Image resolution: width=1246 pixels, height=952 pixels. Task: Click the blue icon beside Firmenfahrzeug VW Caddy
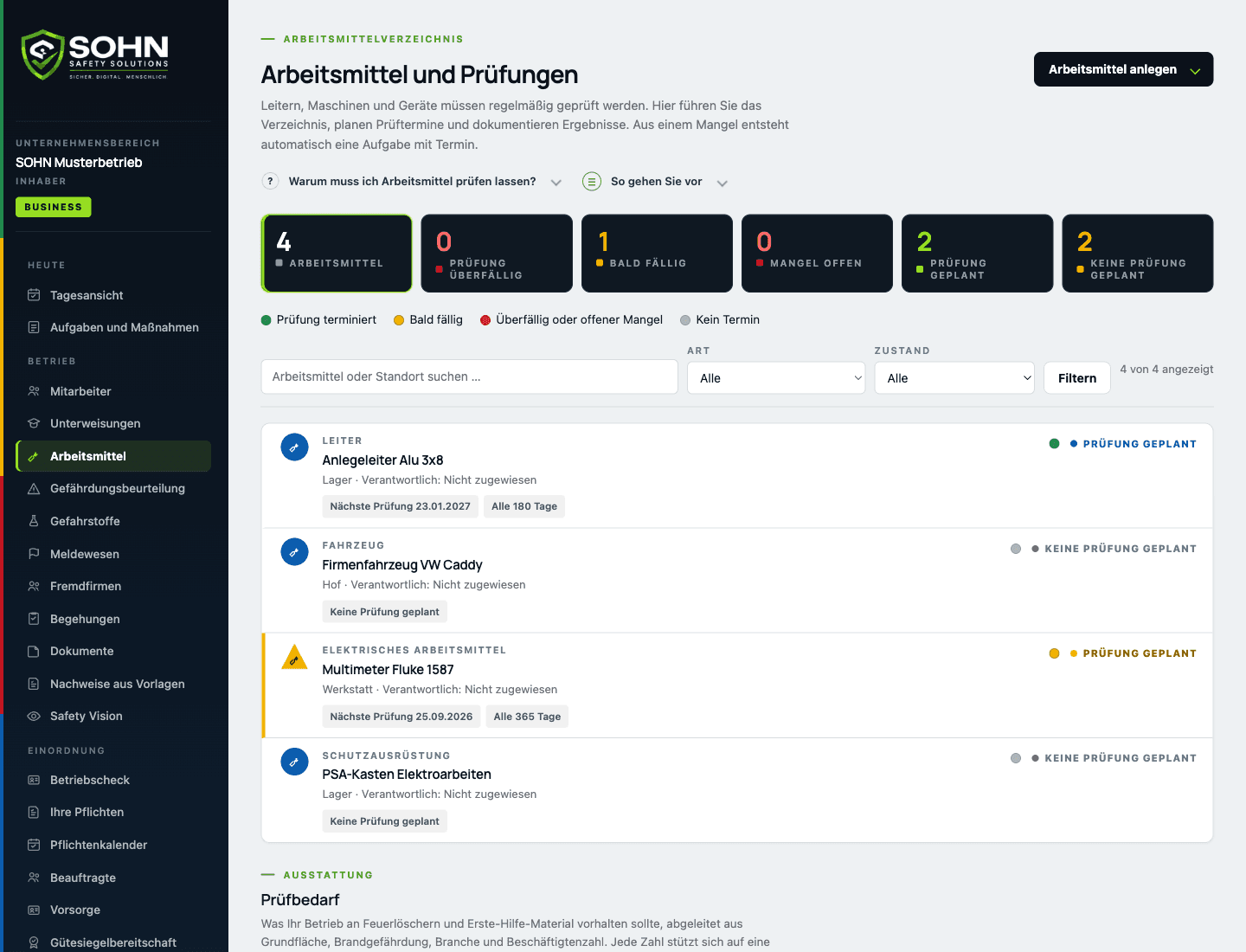294,552
